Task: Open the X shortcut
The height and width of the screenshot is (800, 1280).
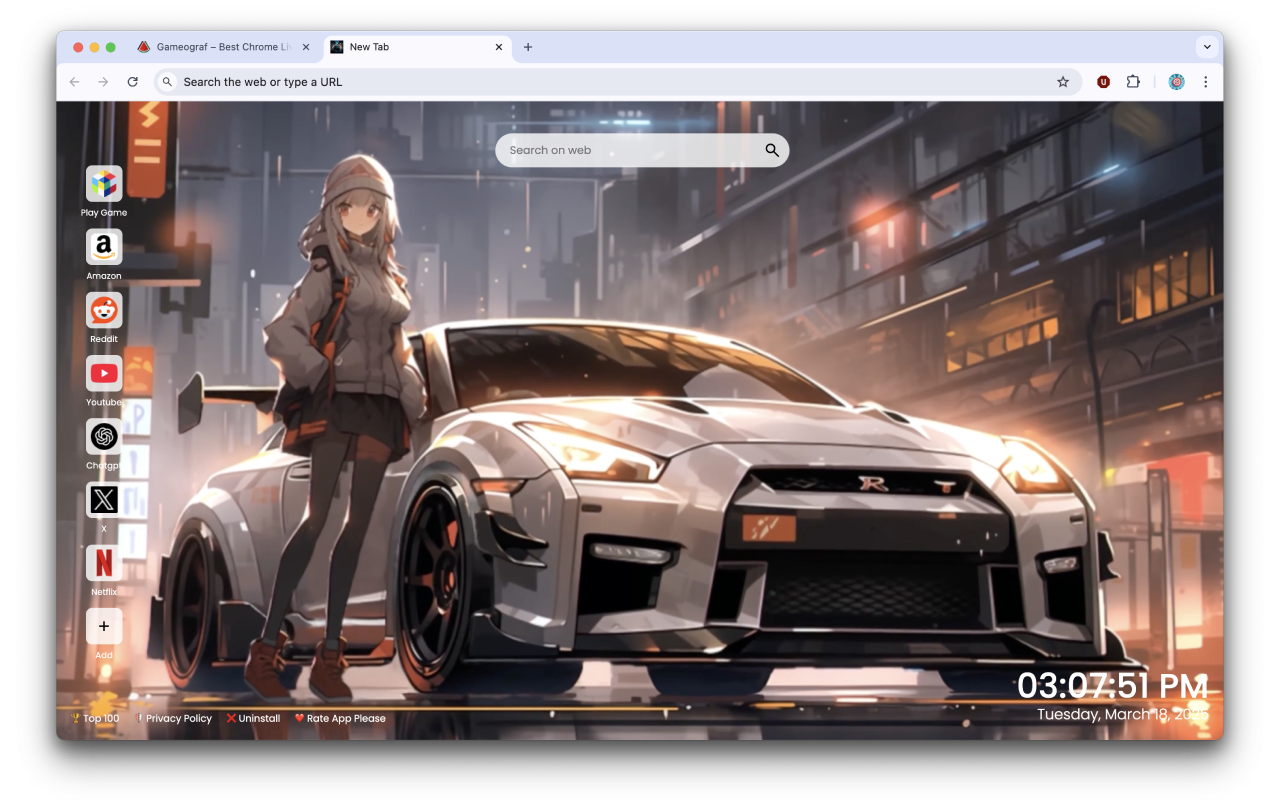Action: [x=103, y=499]
